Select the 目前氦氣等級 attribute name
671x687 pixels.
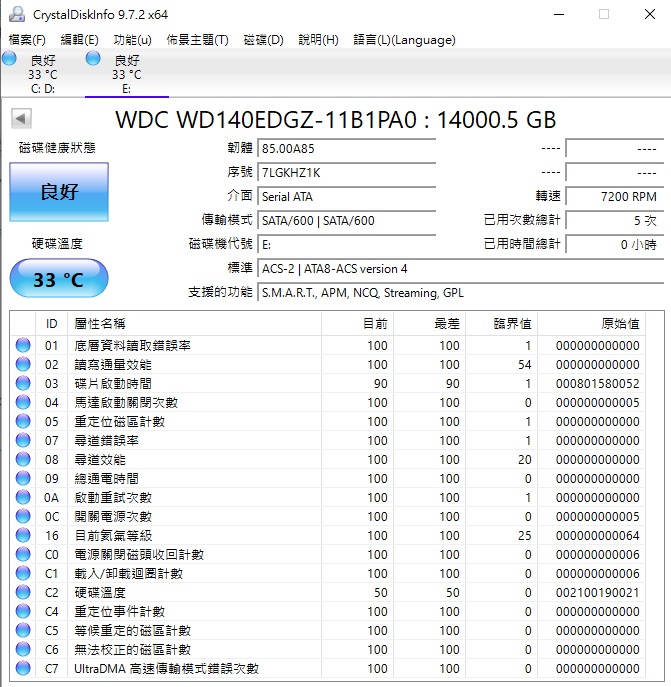113,535
